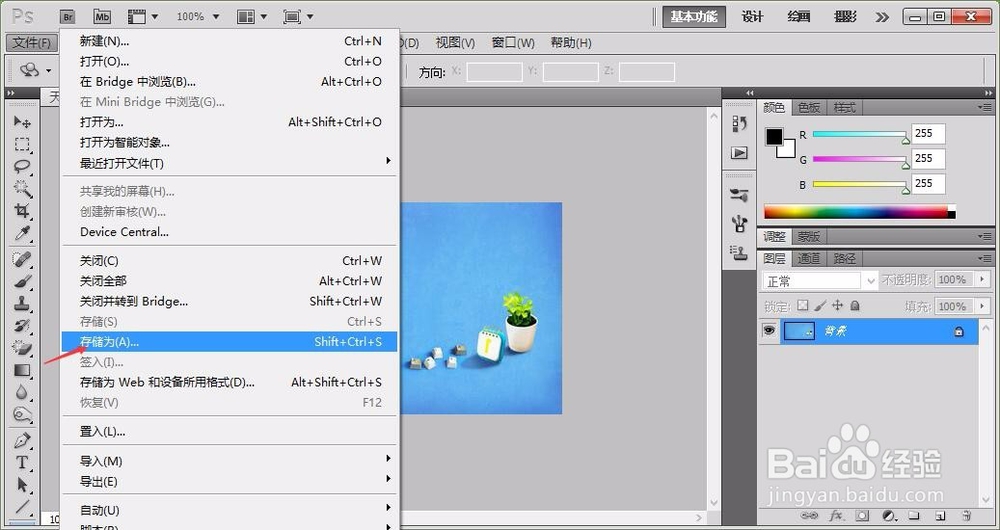Switch to the 色板 tab

pos(809,107)
